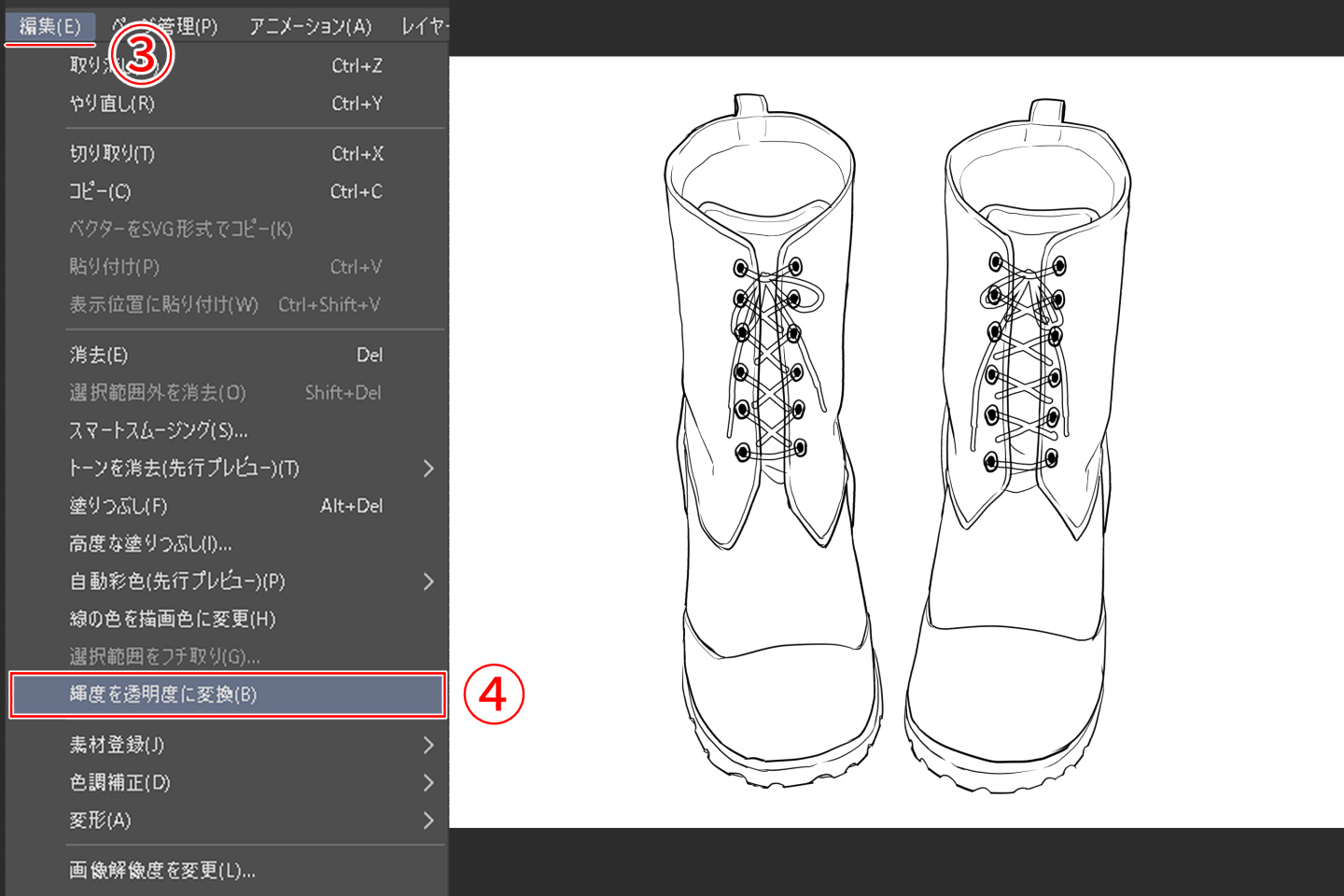This screenshot has height=896, width=1344.
Task: Choose やり直し(R) to redo
Action: click(112, 104)
